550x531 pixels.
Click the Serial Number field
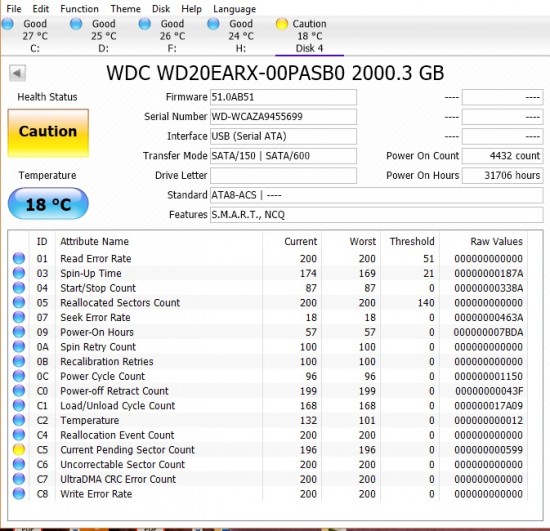tap(283, 117)
